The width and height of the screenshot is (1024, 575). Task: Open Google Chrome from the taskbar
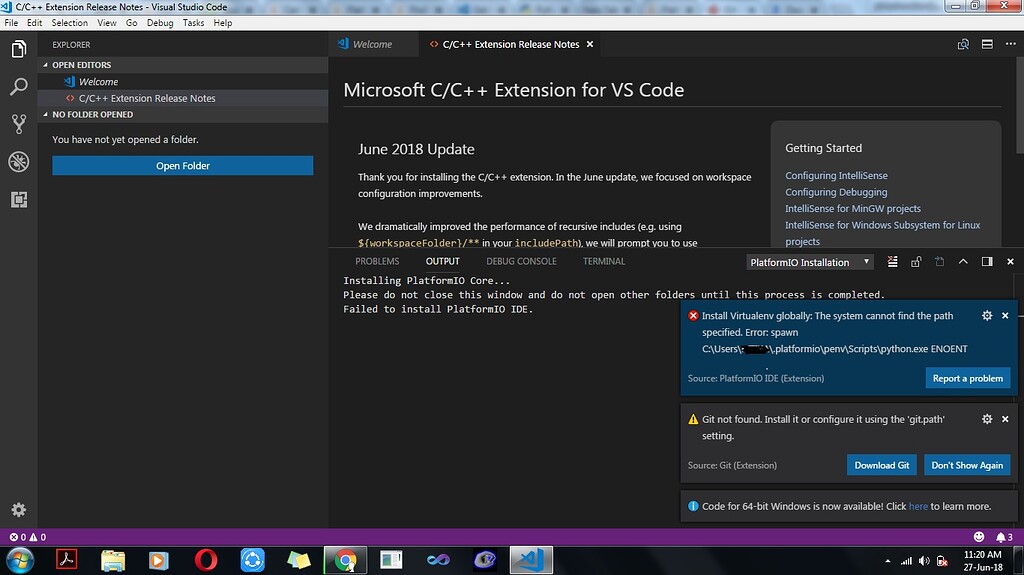(345, 560)
